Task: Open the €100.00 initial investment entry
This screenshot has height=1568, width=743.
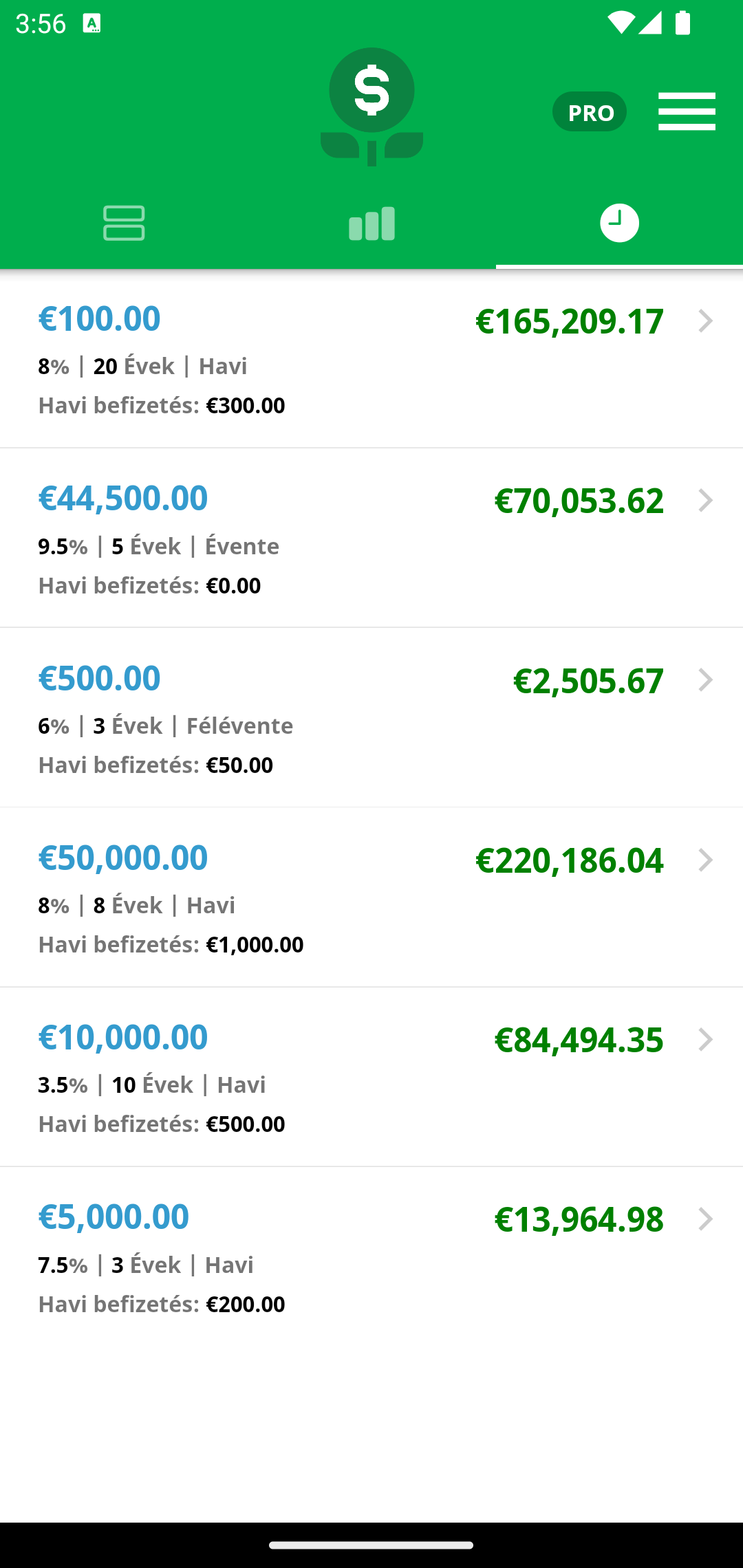Action: (371, 359)
